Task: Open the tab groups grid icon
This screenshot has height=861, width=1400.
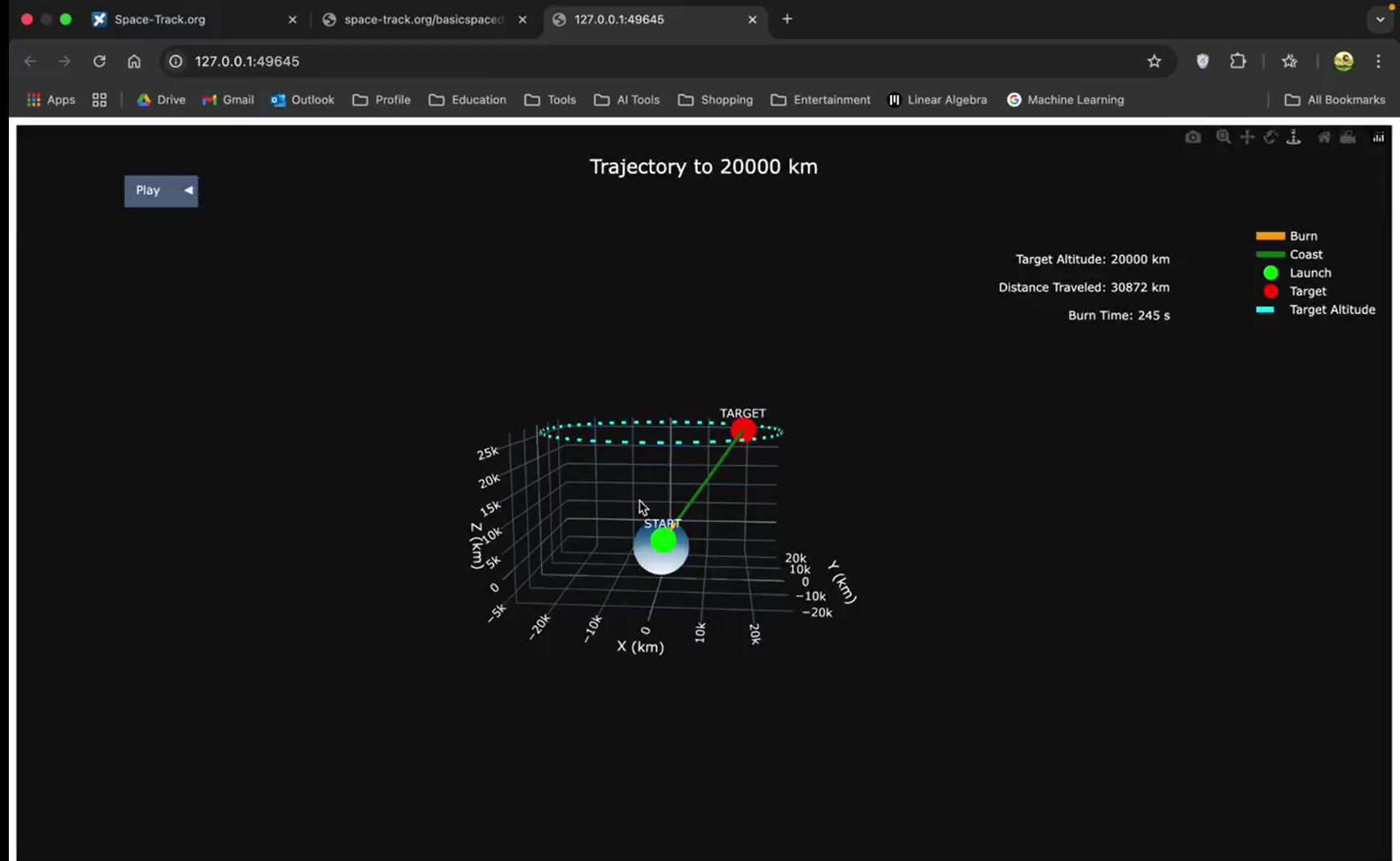Action: [99, 100]
